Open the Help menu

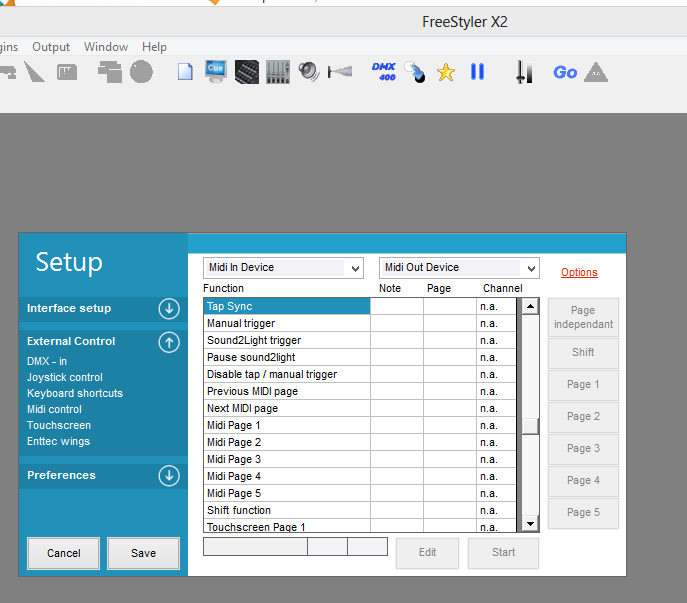(154, 47)
